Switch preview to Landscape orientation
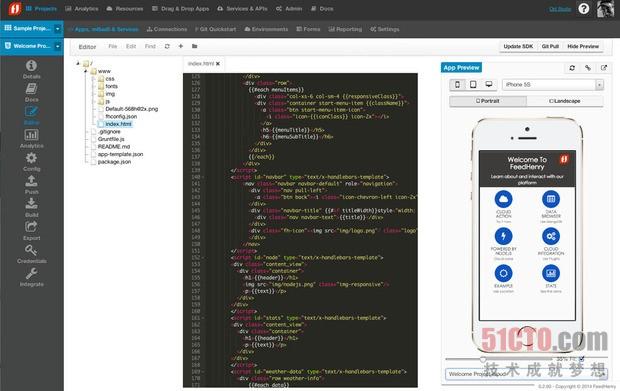 tap(565, 101)
